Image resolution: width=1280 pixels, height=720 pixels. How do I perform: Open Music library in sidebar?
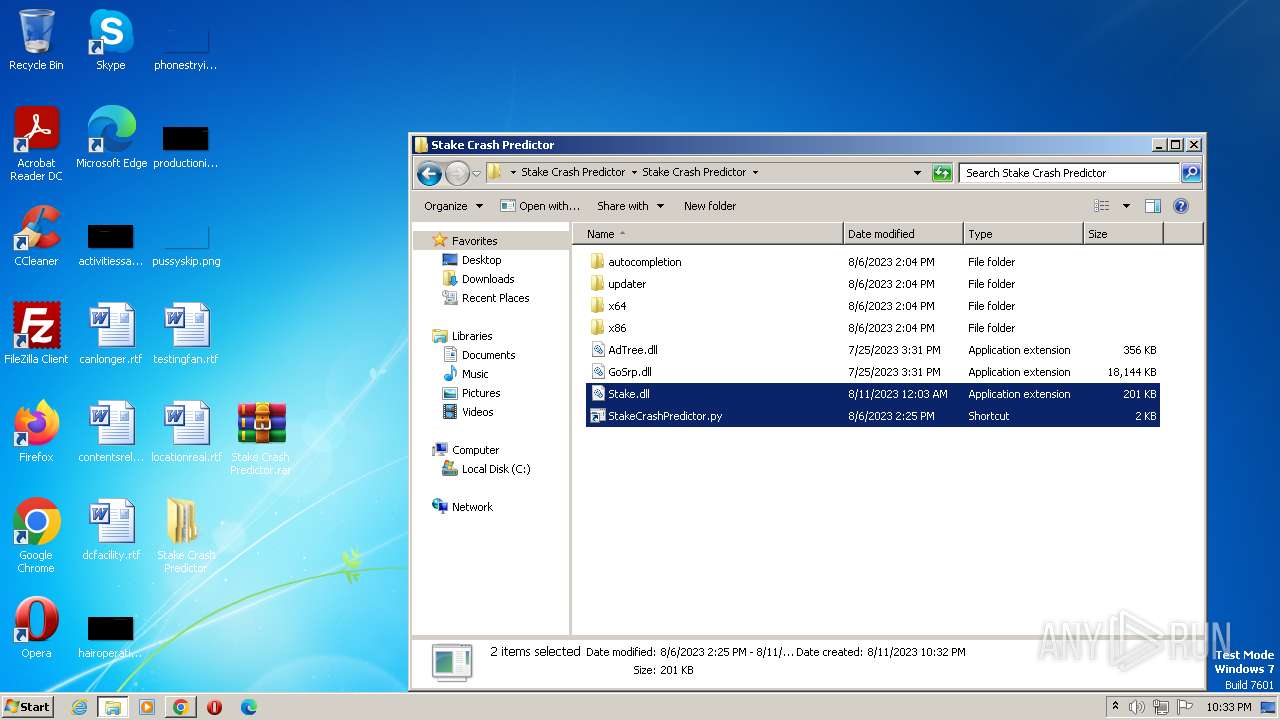475,374
